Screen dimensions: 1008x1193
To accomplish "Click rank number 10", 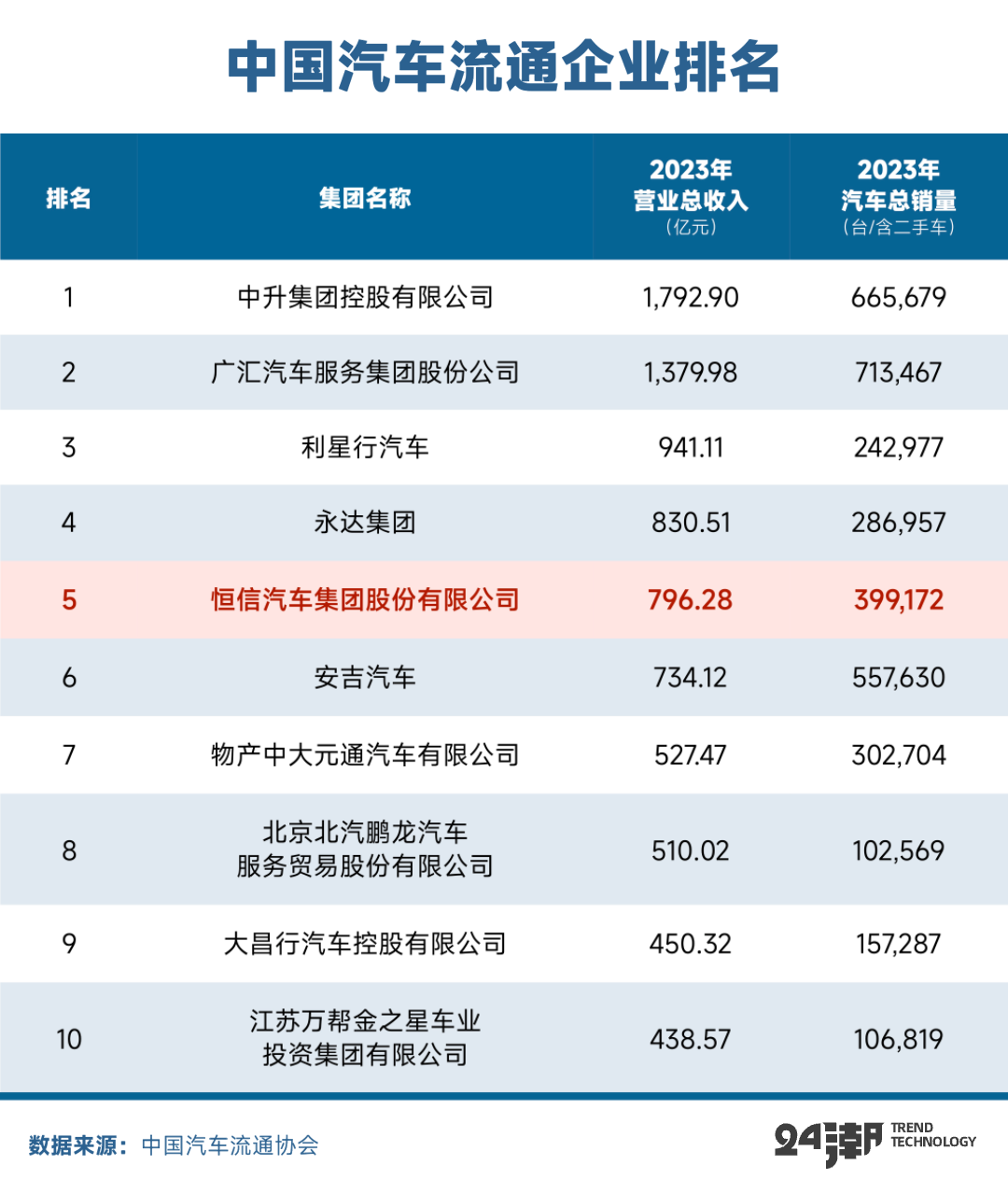I will 69,1039.
